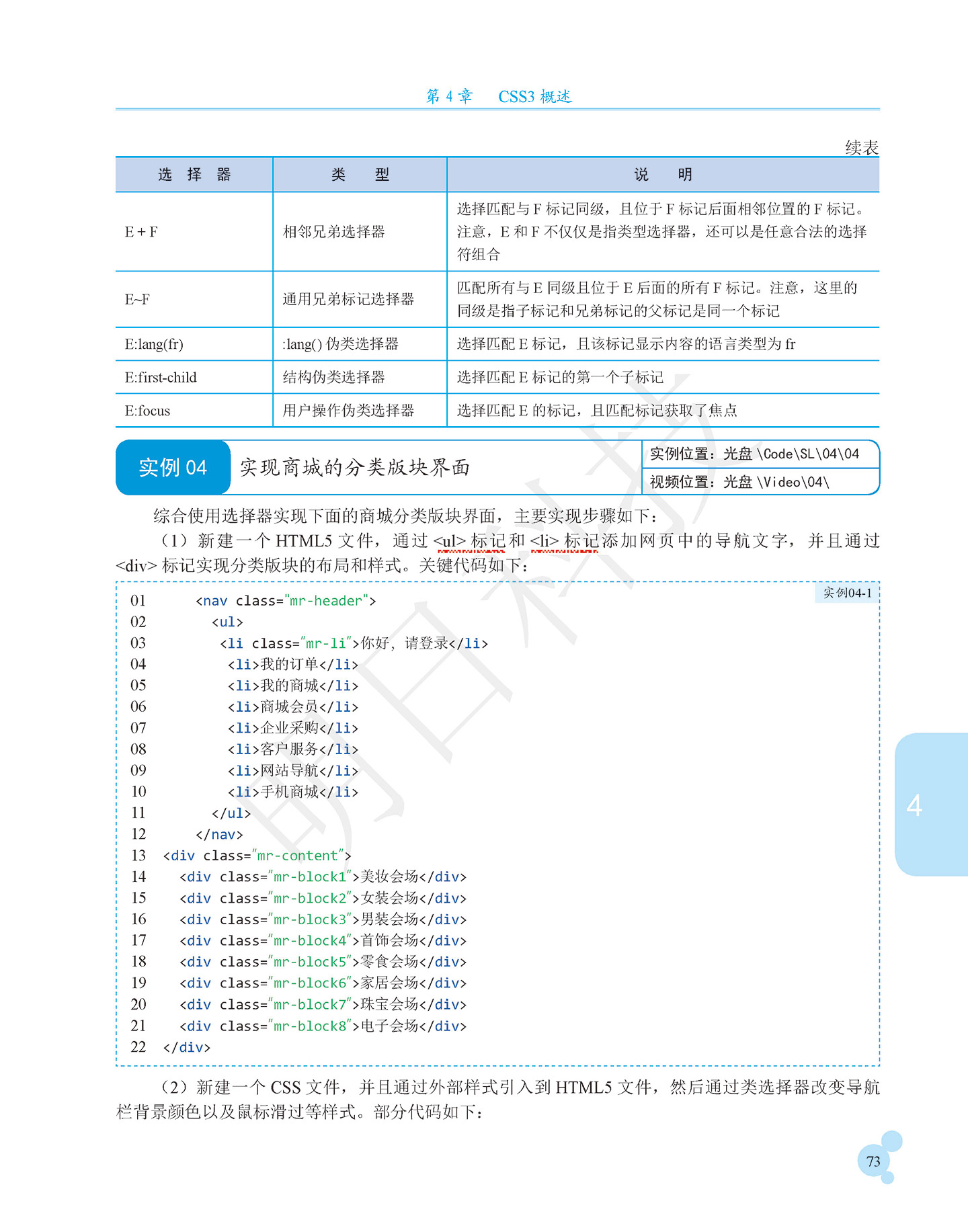
Task: Click the 视频位置 光盘 path box
Action: [760, 481]
